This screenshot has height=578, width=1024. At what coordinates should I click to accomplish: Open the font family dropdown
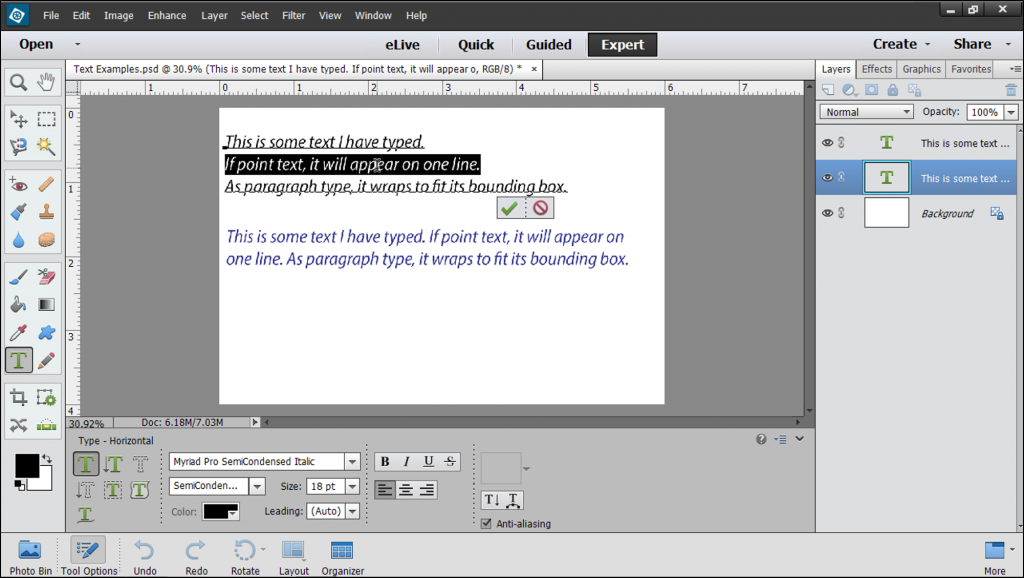(352, 462)
